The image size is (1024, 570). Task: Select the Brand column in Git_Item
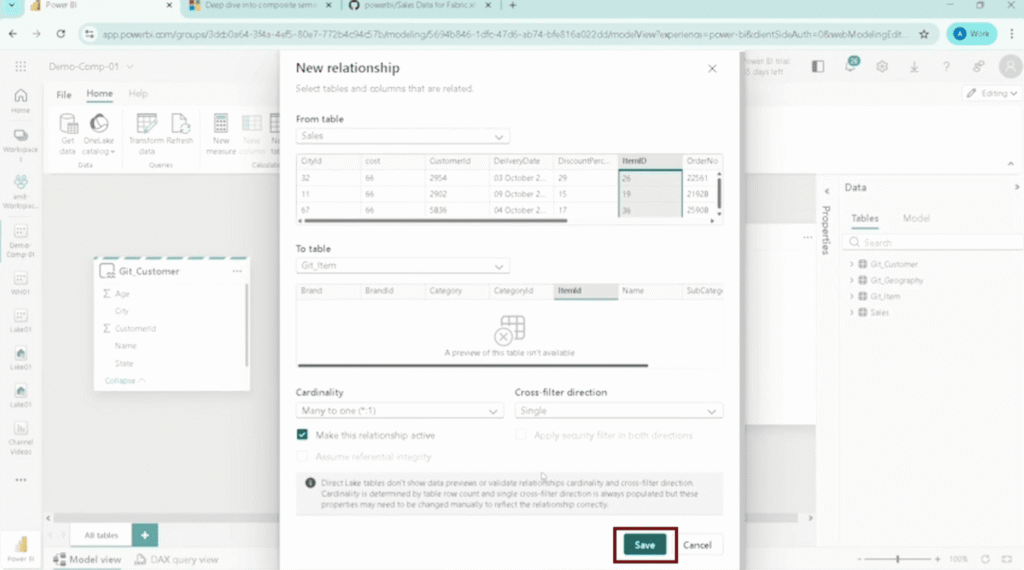pyautogui.click(x=328, y=291)
